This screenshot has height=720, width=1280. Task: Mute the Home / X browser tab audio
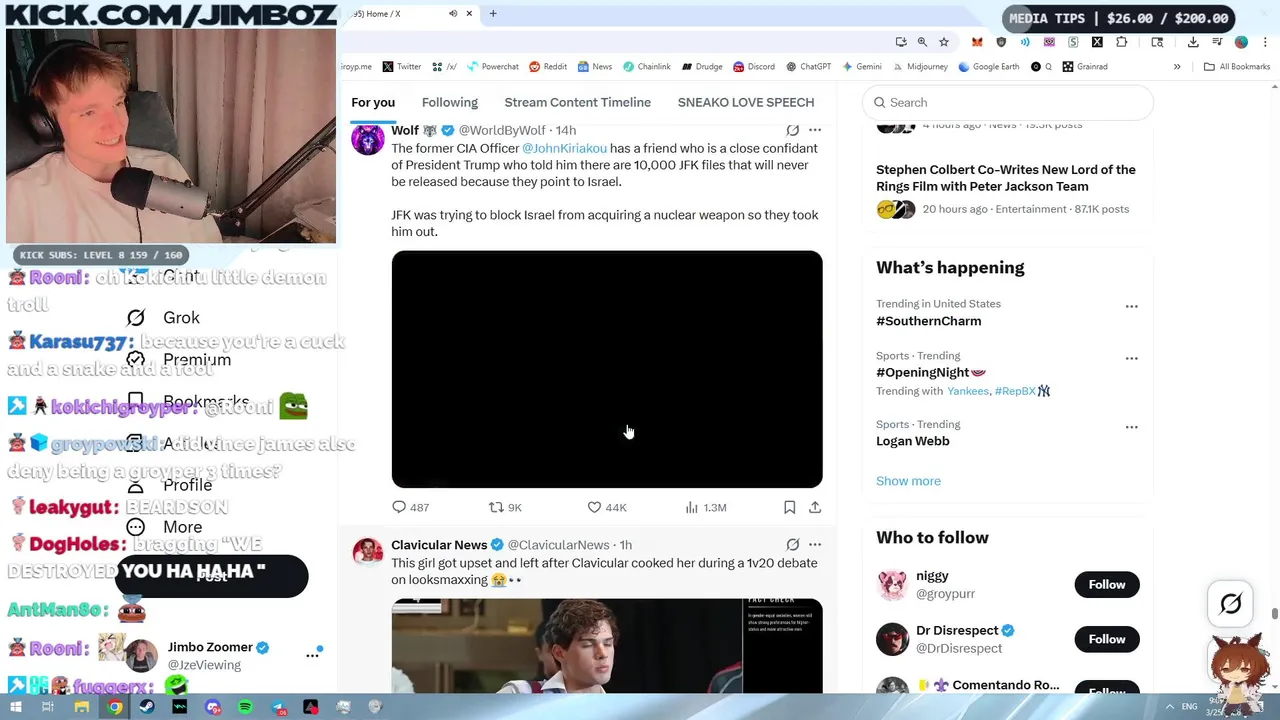coord(453,14)
